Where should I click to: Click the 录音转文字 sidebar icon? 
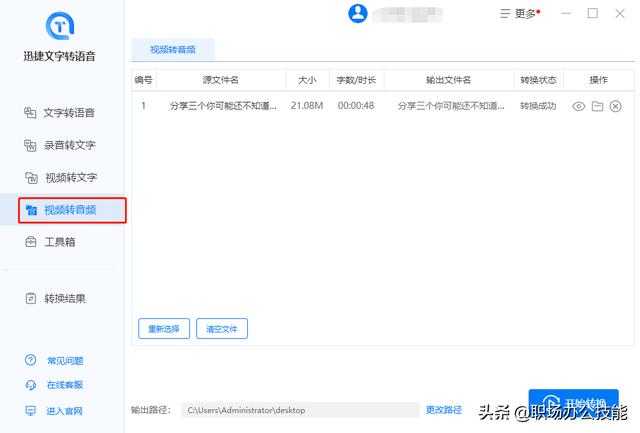point(30,145)
